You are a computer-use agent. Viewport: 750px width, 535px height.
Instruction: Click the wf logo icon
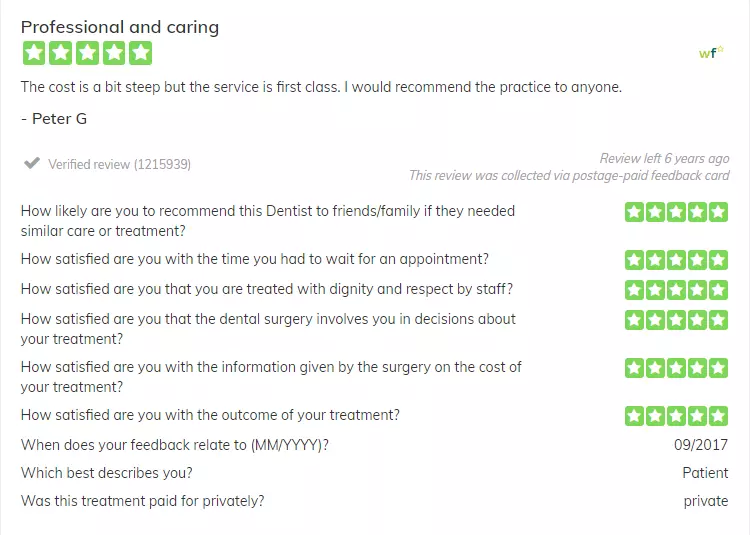pyautogui.click(x=711, y=52)
